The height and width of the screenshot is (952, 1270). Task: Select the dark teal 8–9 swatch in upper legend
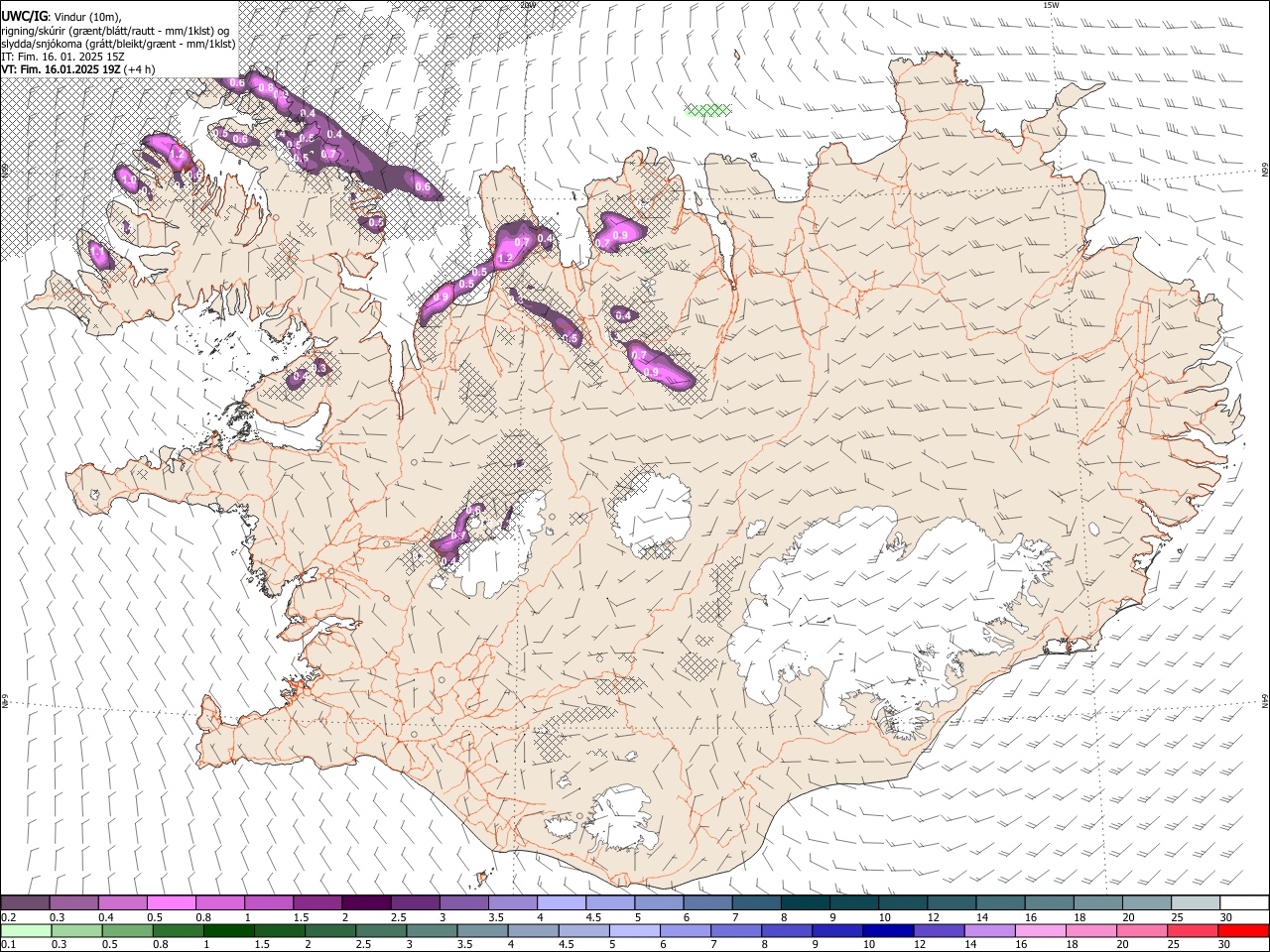tap(805, 903)
